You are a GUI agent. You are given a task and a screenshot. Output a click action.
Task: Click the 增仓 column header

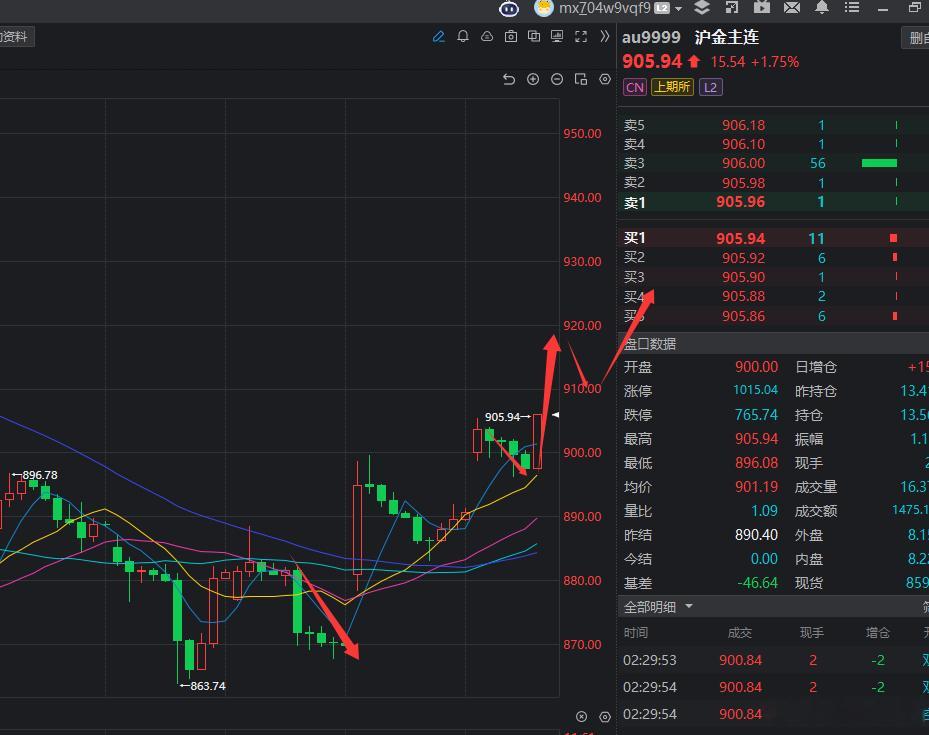click(x=877, y=633)
